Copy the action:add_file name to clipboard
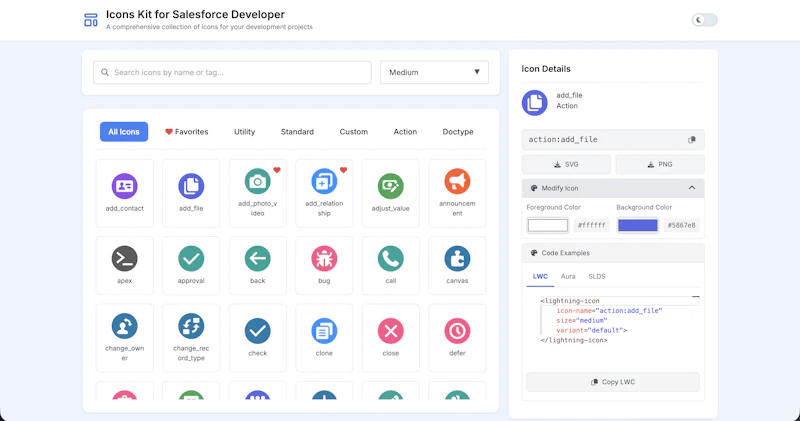The image size is (800, 421). tap(692, 139)
